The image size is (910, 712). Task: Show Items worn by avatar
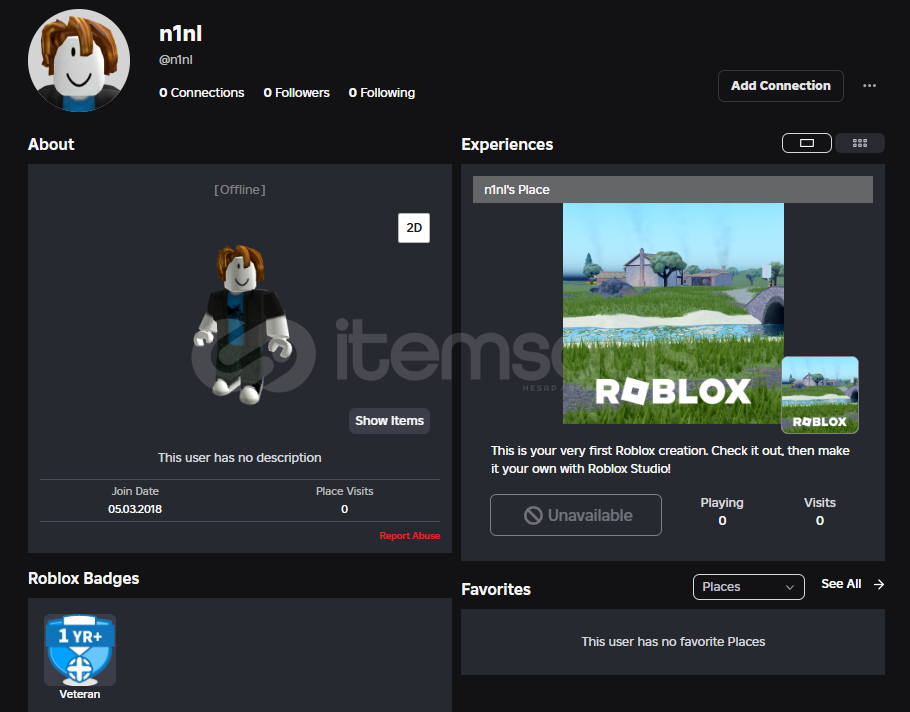click(389, 421)
